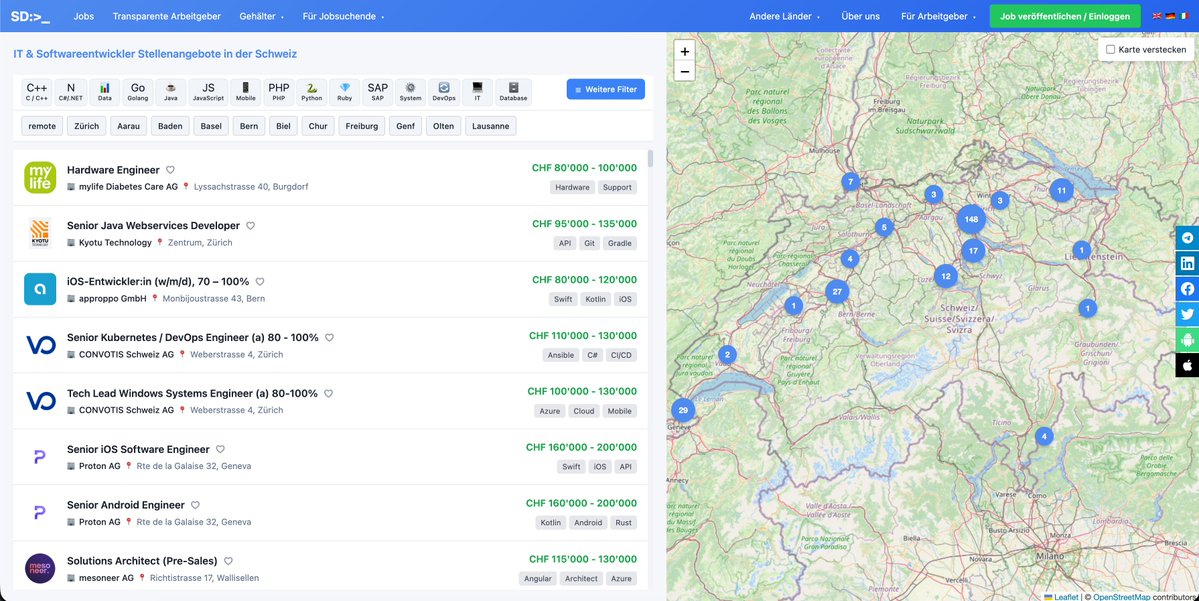Screen dimensions: 1199x601
Task: Switch language to English flag
Action: [x=1157, y=16]
